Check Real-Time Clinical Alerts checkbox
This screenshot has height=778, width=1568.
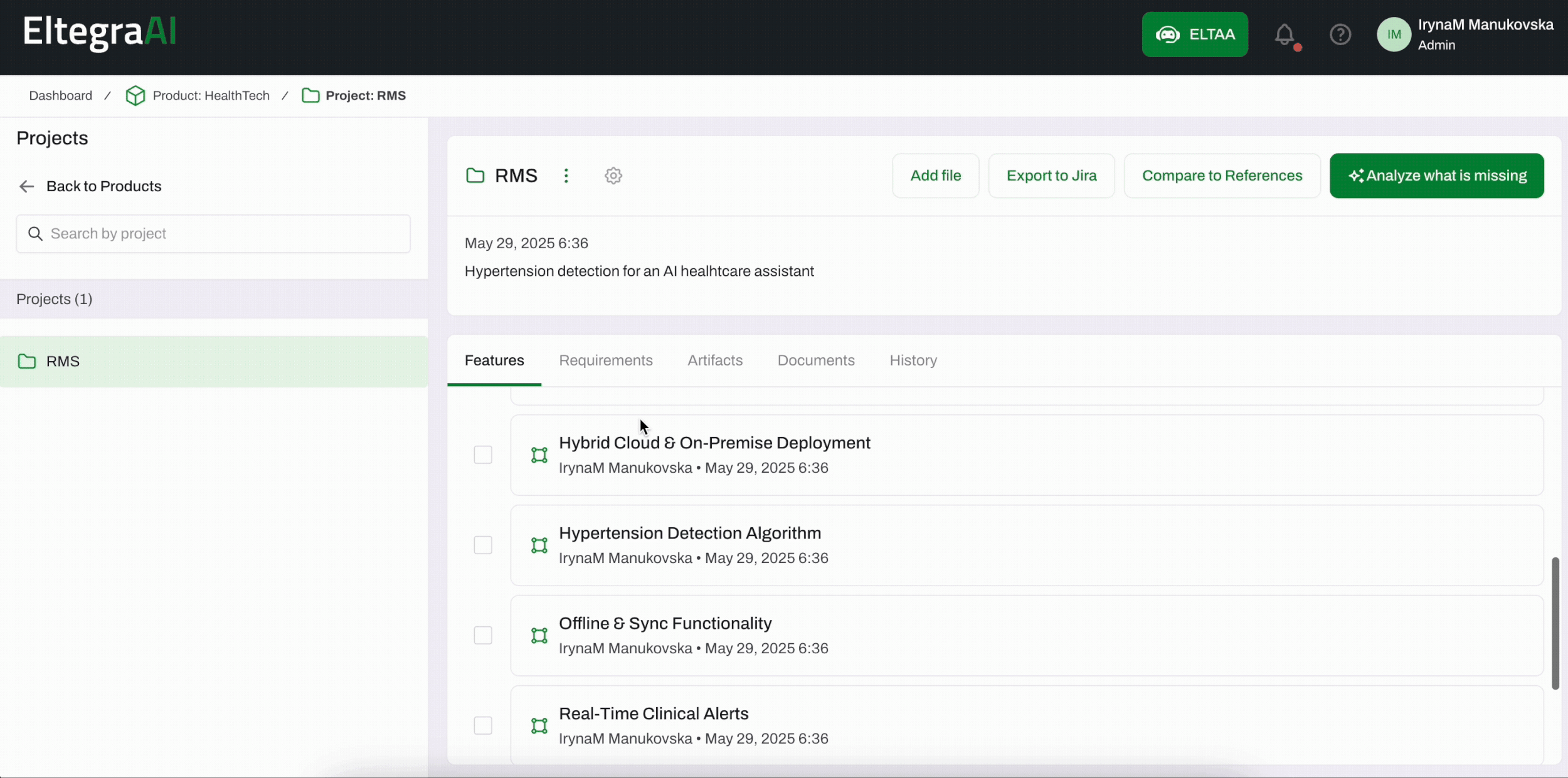coord(483,726)
